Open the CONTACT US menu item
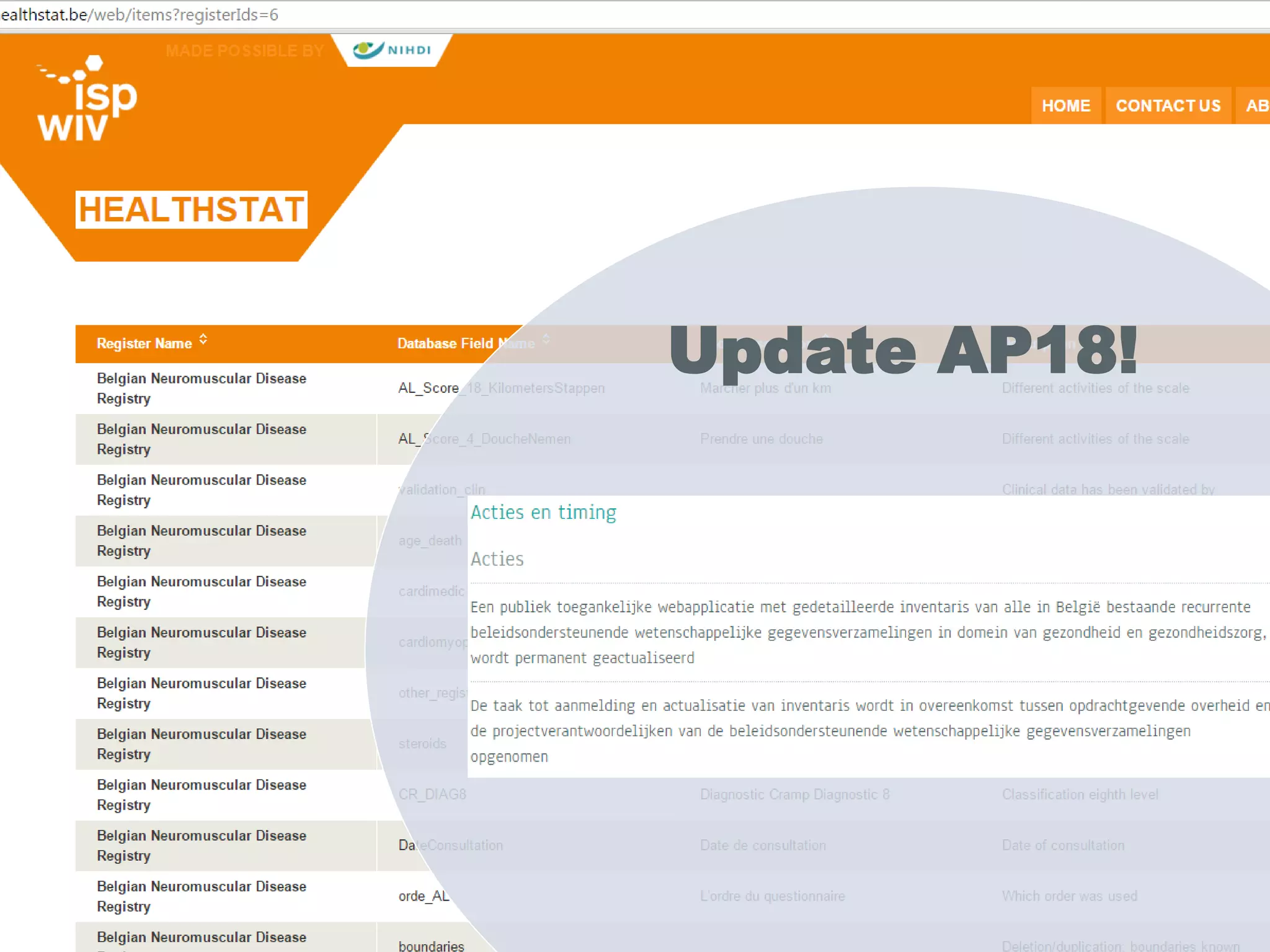The width and height of the screenshot is (1270, 952). click(x=1168, y=105)
